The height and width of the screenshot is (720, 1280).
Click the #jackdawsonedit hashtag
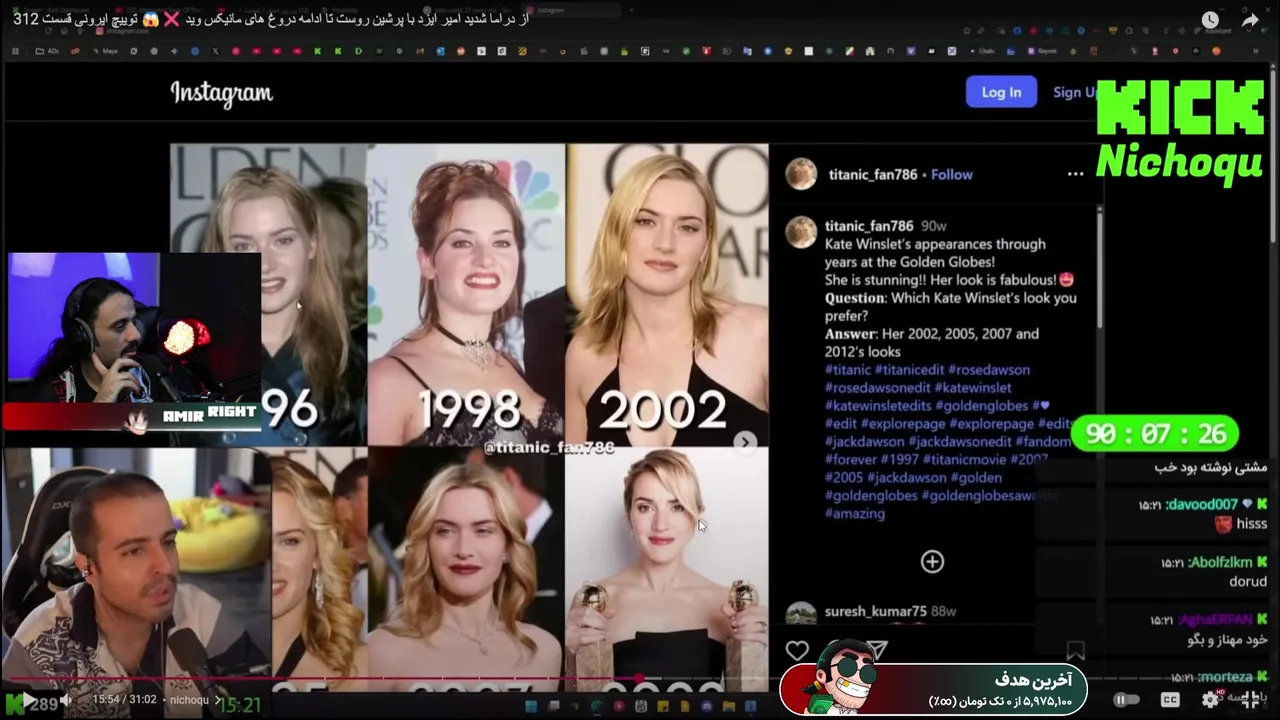click(x=959, y=442)
